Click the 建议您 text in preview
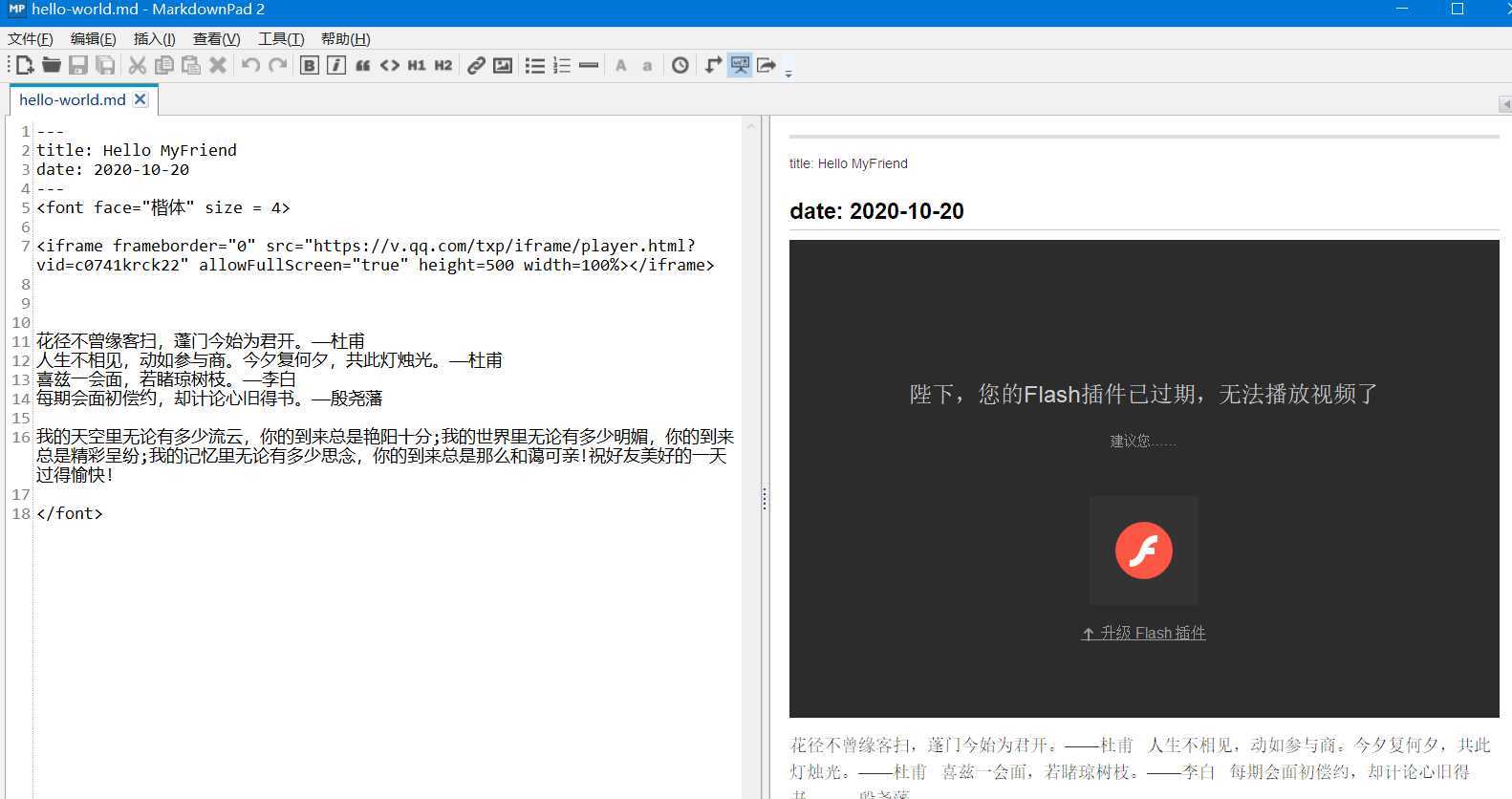 tap(1144, 441)
